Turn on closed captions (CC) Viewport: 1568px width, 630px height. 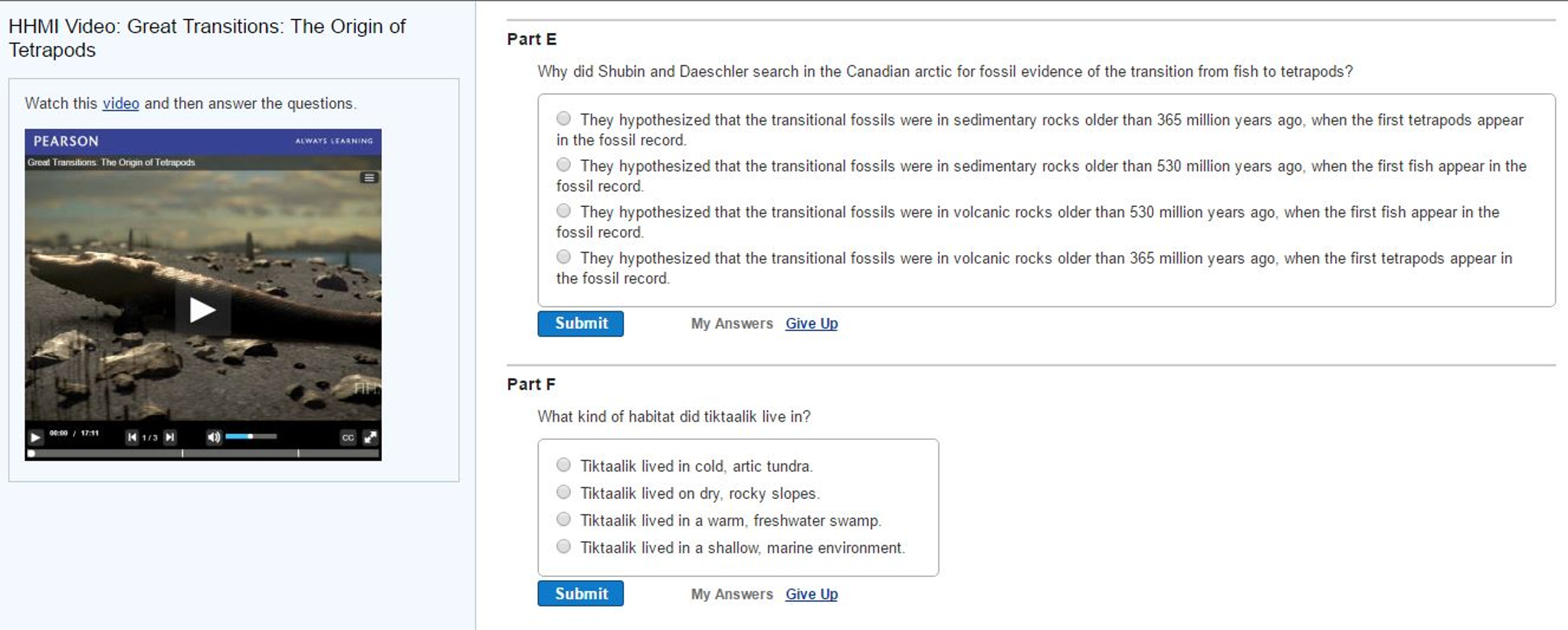point(348,437)
